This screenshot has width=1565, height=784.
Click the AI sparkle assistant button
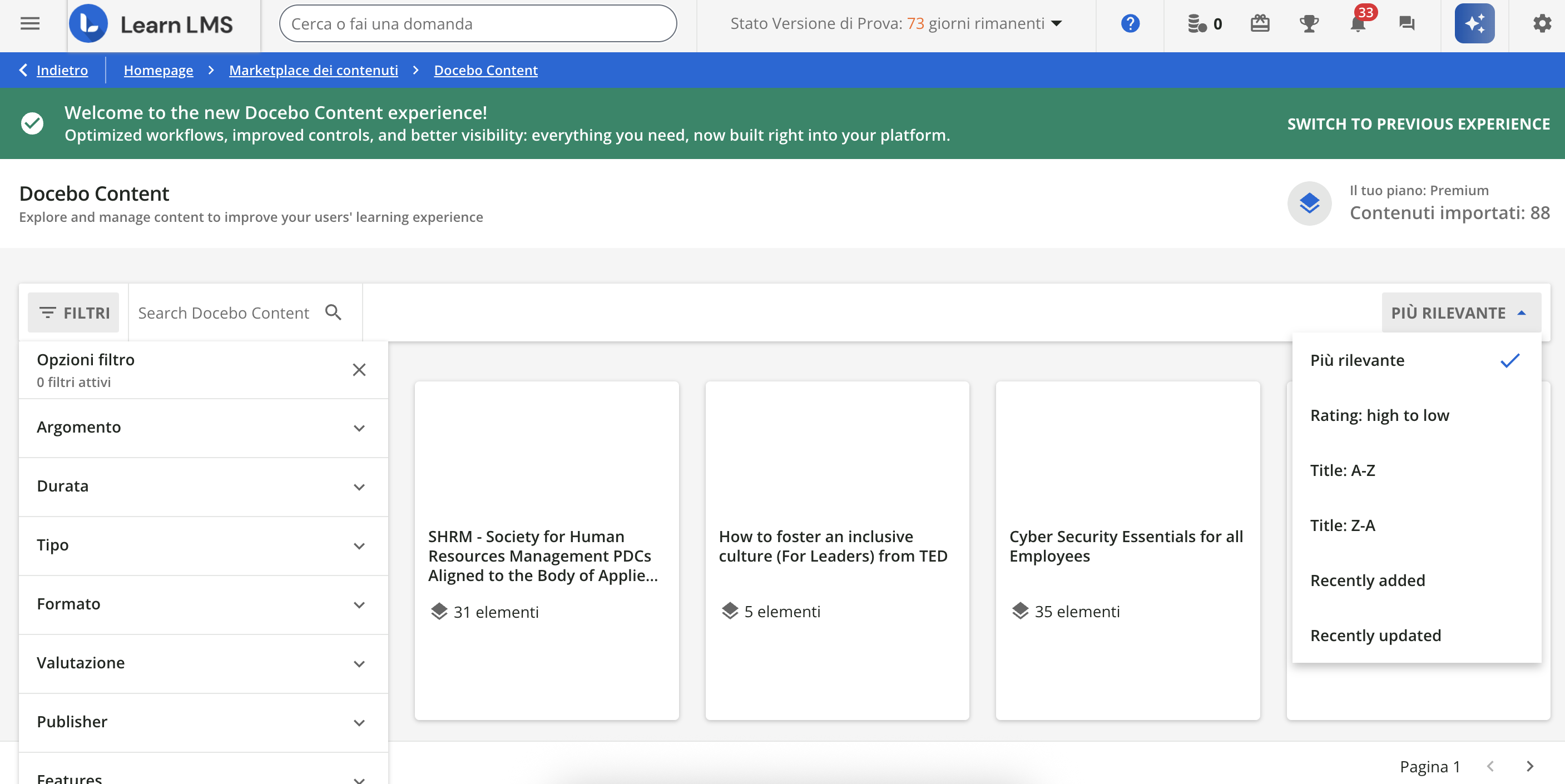[1474, 24]
